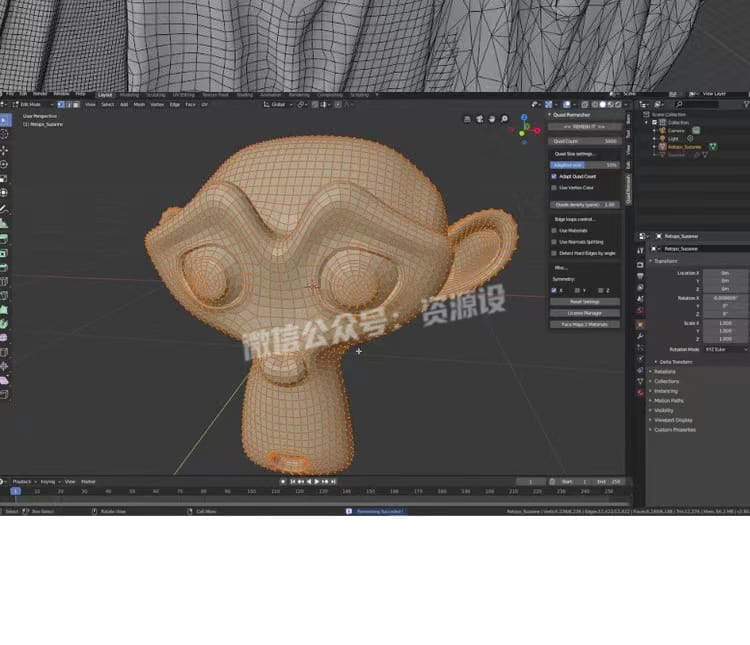Image resolution: width=750 pixels, height=645 pixels.
Task: Switch to the Sculpting workspace tab
Action: 155,95
